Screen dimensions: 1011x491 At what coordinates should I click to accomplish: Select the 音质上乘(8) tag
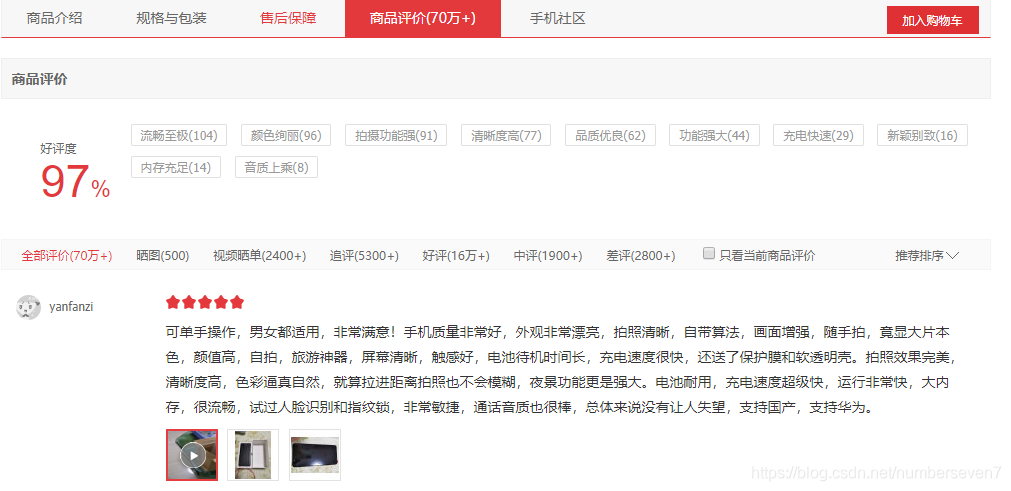277,168
